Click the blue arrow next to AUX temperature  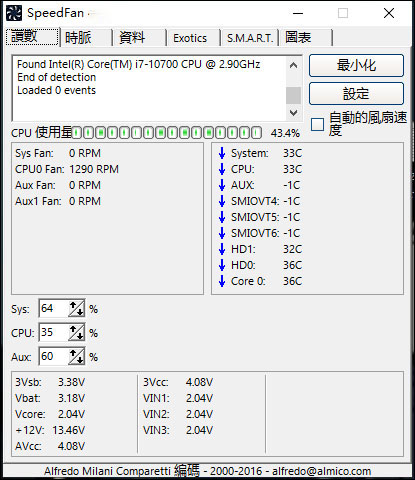(222, 185)
